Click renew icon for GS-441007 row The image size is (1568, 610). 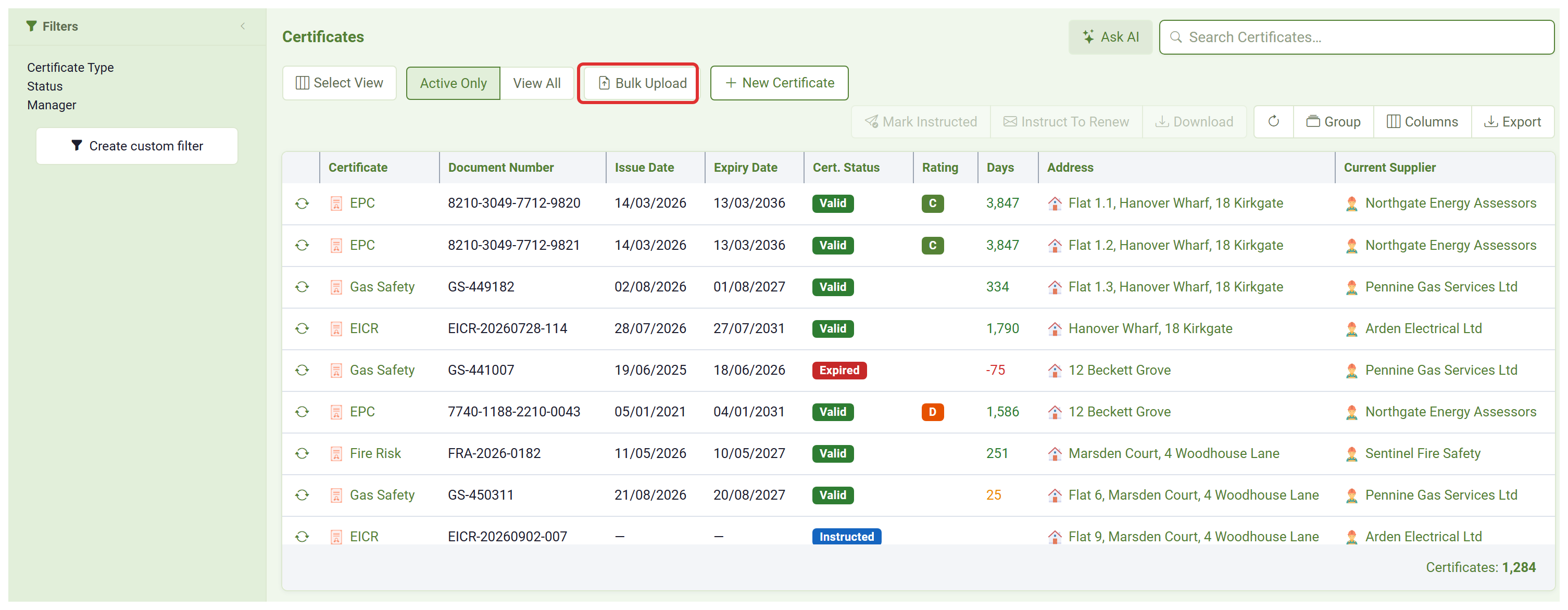pyautogui.click(x=302, y=371)
